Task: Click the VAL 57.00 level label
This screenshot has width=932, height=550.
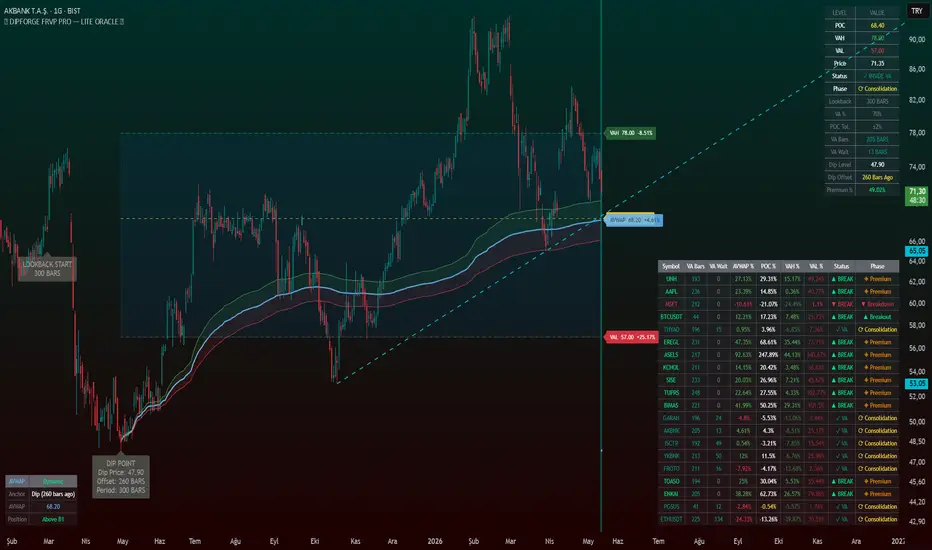Action: (631, 337)
